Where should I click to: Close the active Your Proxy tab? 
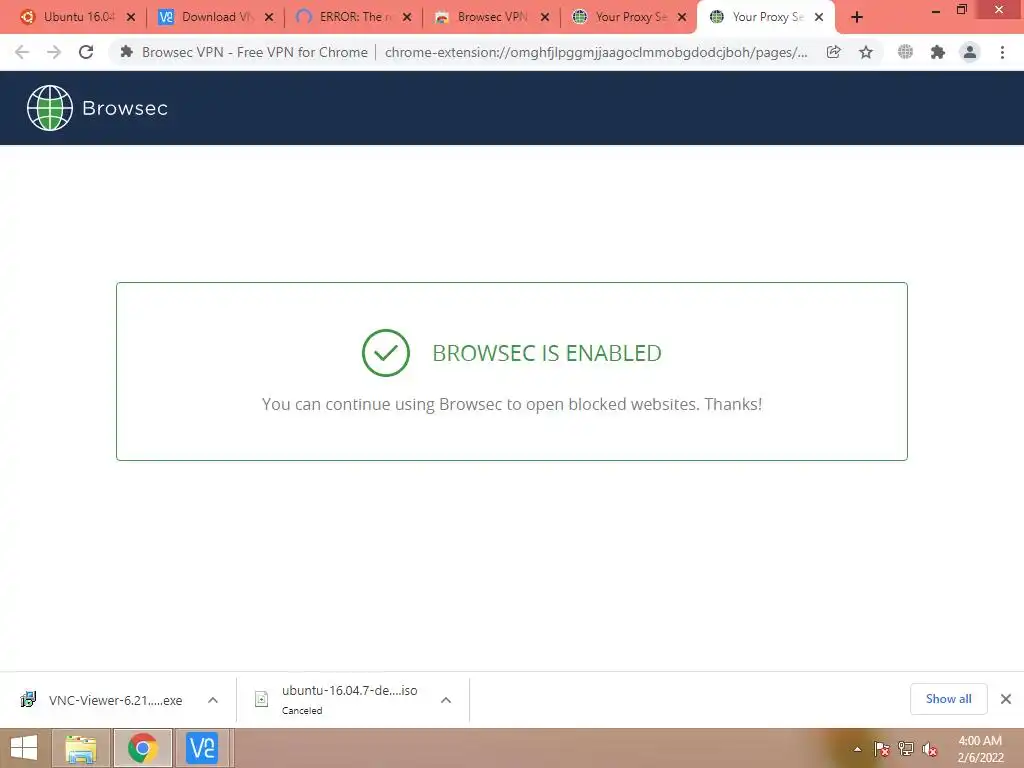point(819,17)
